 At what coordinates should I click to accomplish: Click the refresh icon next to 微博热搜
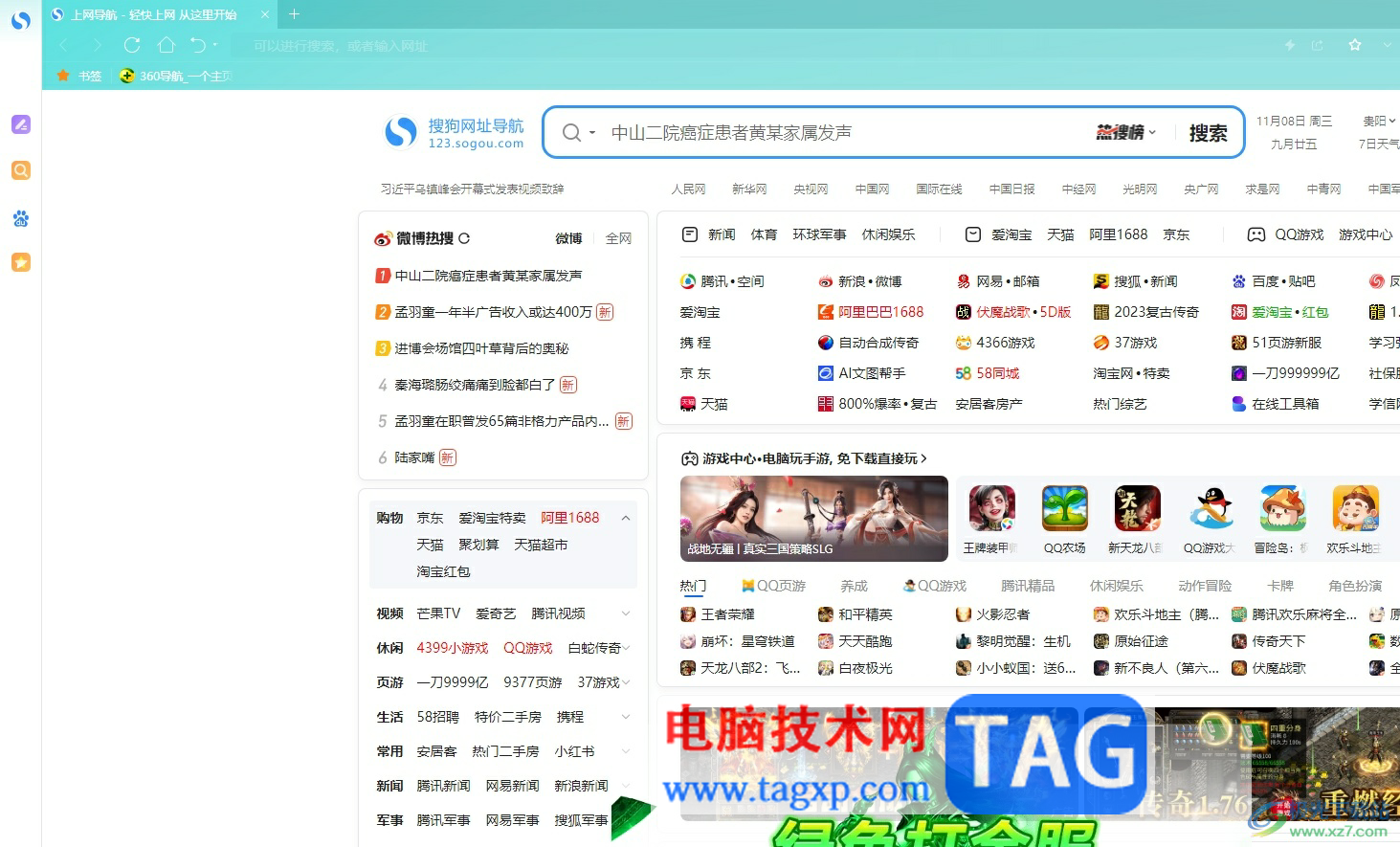coord(464,237)
